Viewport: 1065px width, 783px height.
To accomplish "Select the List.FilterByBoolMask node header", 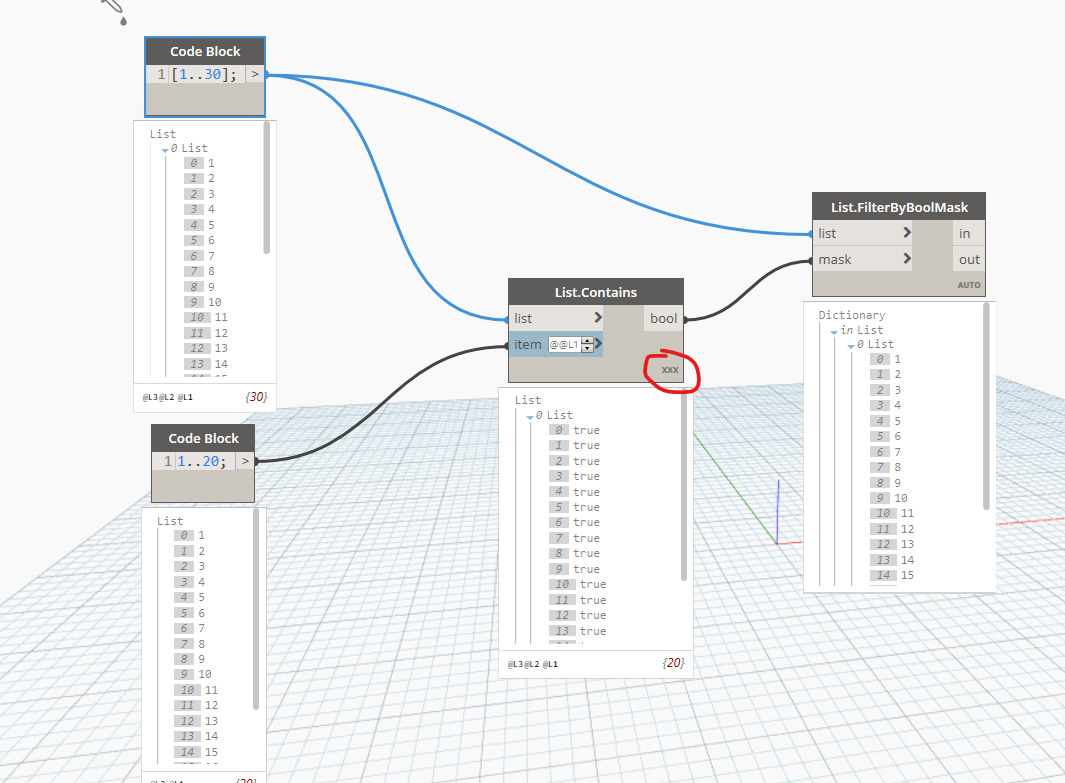I will pyautogui.click(x=899, y=207).
